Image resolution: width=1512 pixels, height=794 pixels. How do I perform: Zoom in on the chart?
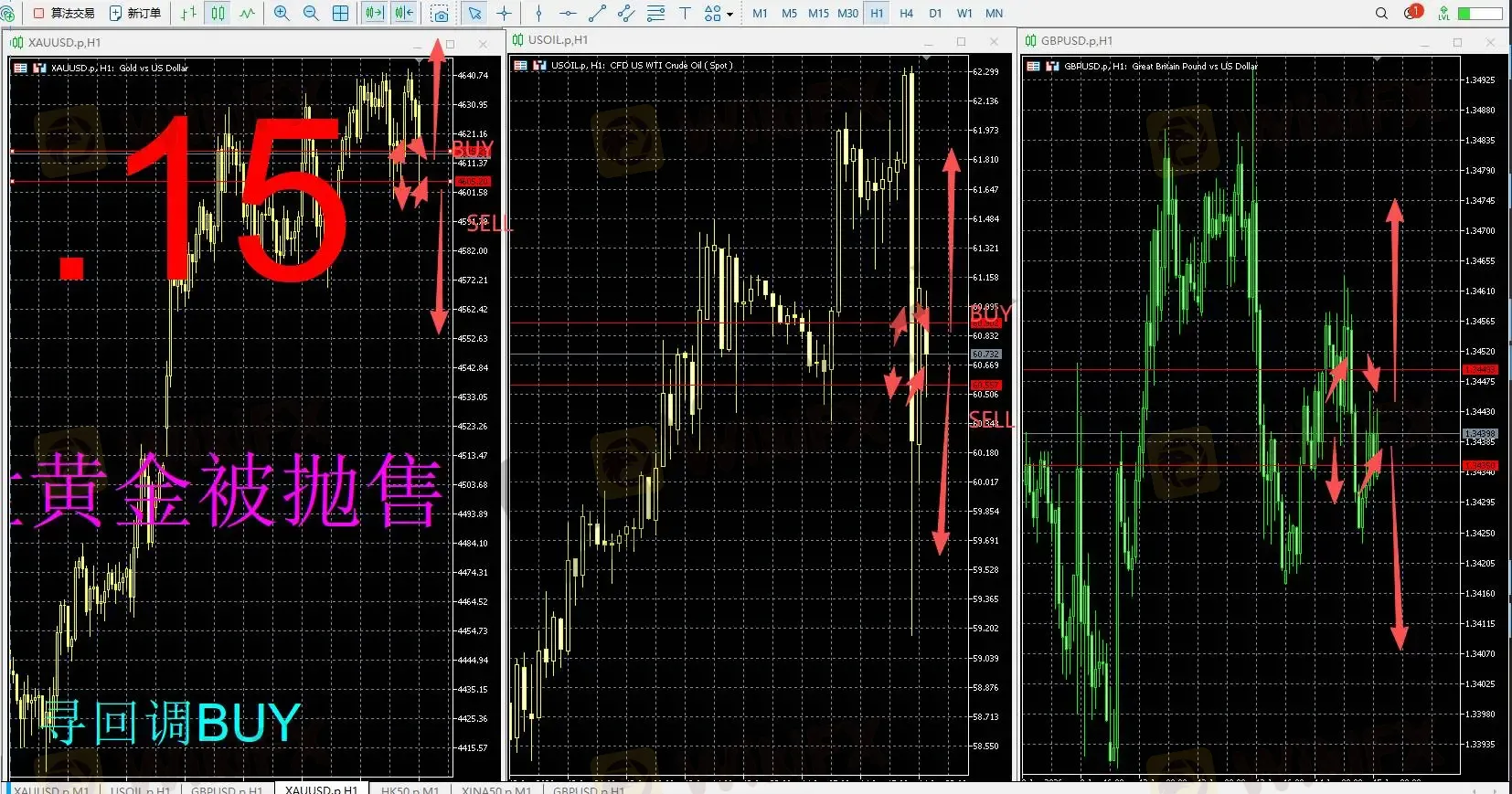282,14
